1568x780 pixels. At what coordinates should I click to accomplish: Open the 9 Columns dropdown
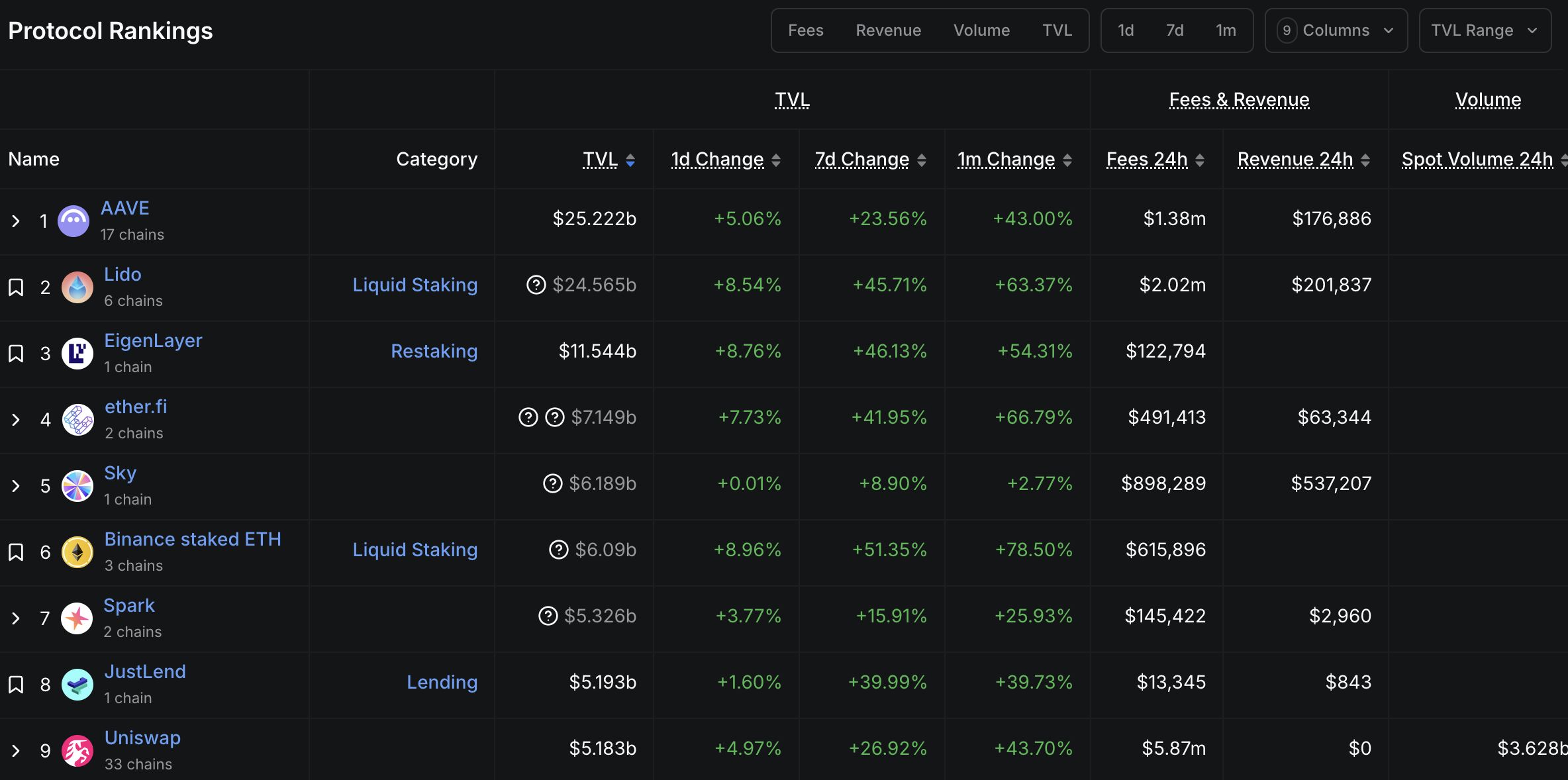coord(1336,30)
